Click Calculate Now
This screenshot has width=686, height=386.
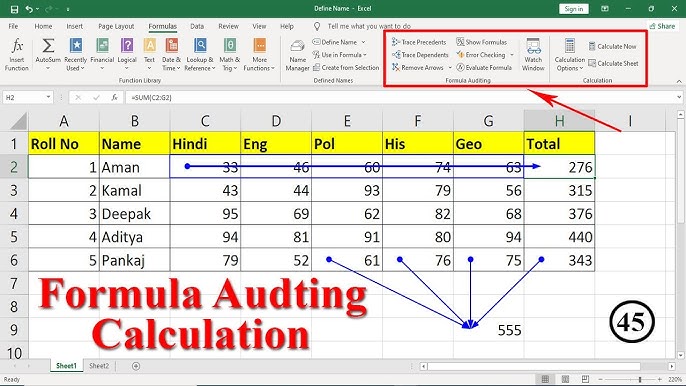[612, 46]
